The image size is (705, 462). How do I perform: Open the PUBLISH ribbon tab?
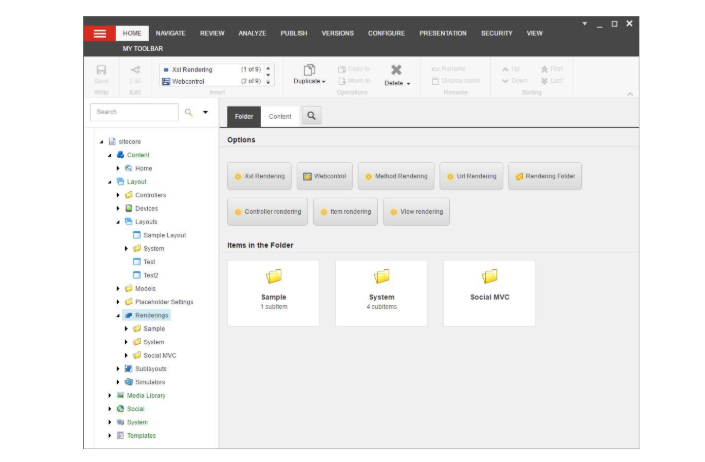pyautogui.click(x=294, y=33)
